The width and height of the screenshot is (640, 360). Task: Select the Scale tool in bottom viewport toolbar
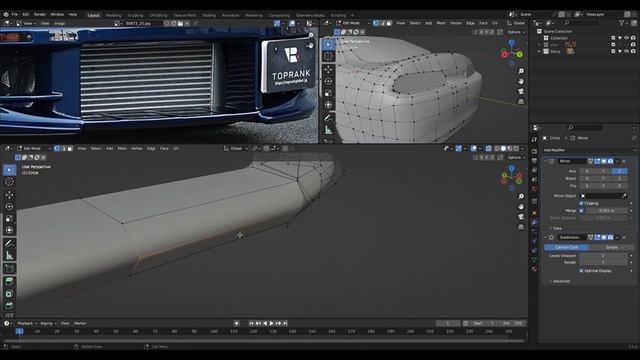9,218
